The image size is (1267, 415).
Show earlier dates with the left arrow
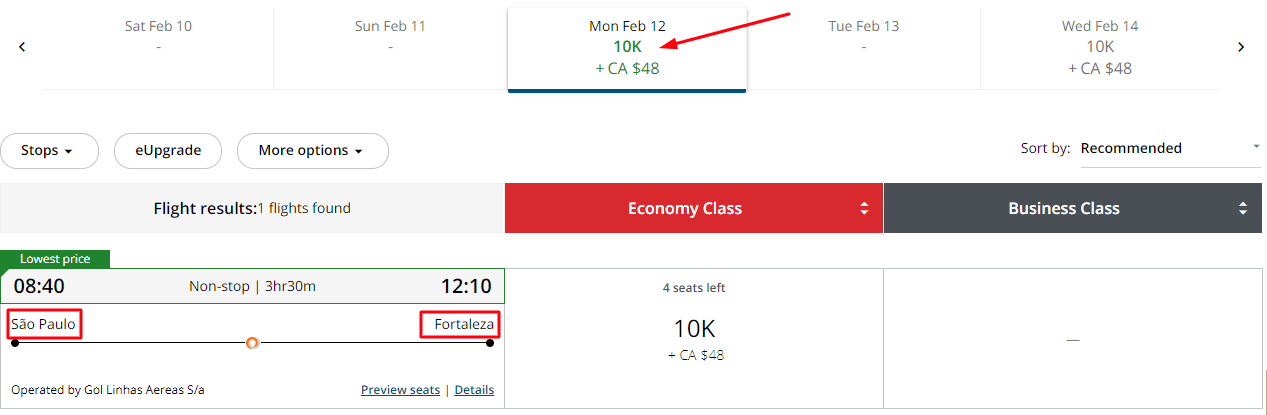pos(22,47)
